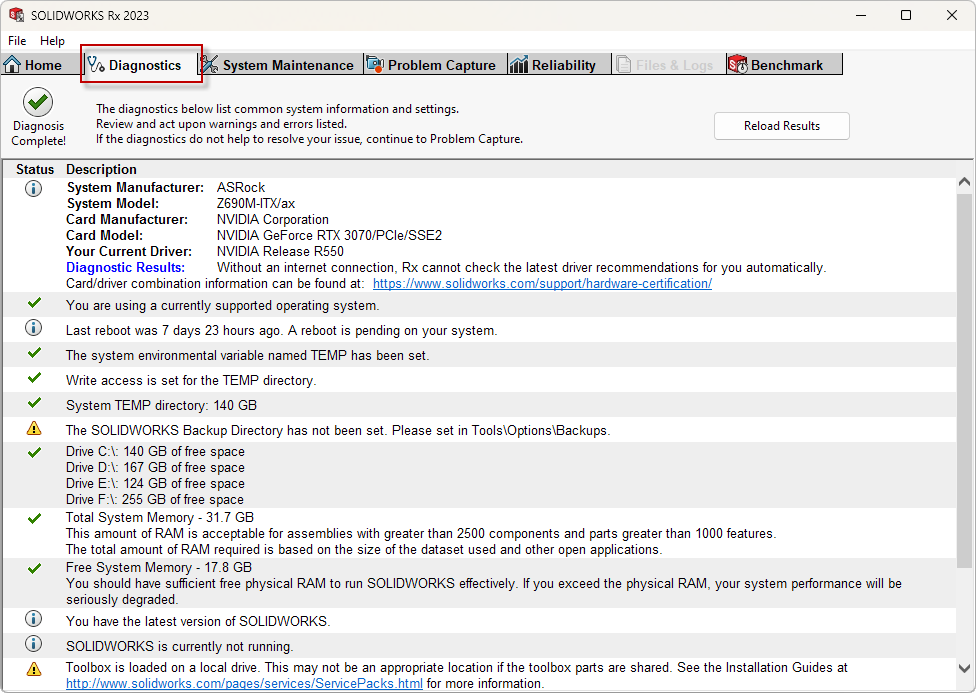Click the Benchmark tab stopwatch icon
Viewport: 976px width, 693px height.
click(x=738, y=65)
